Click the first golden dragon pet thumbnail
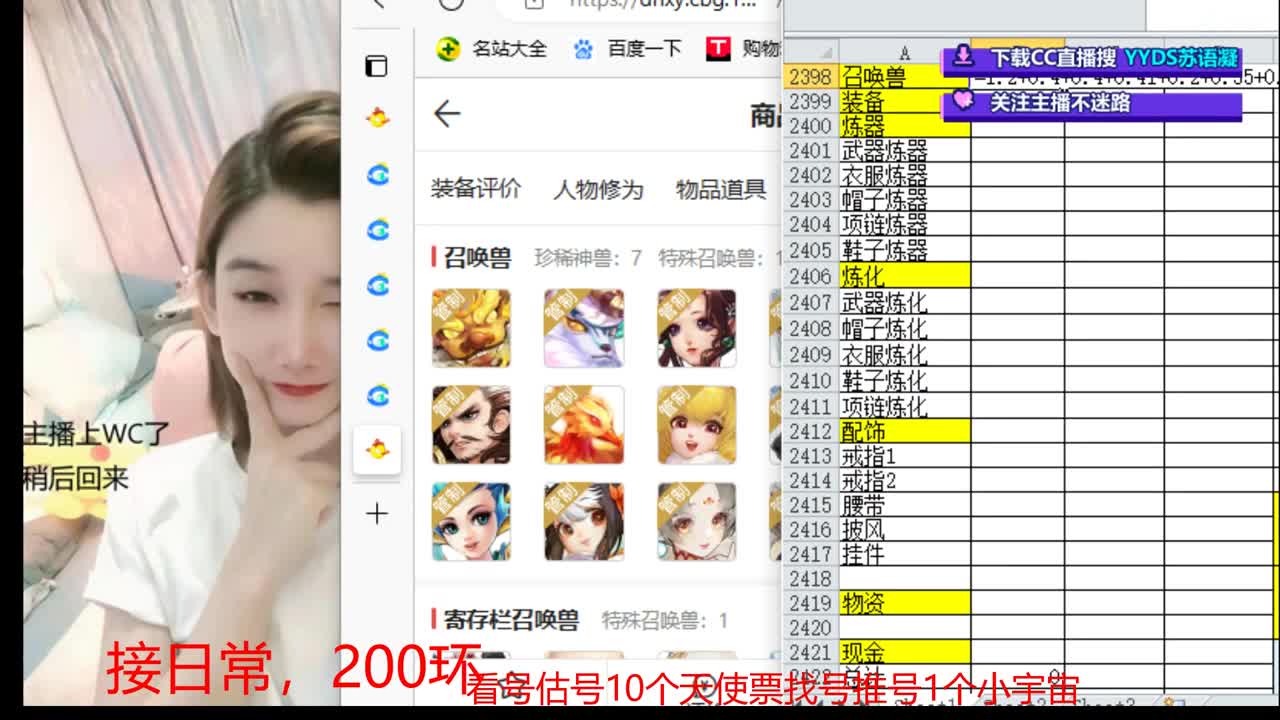The width and height of the screenshot is (1280, 720). click(x=470, y=327)
